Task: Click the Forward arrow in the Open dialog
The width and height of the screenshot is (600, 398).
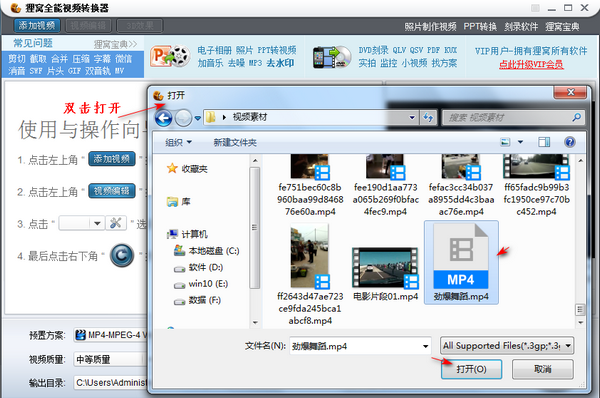Action: click(183, 118)
